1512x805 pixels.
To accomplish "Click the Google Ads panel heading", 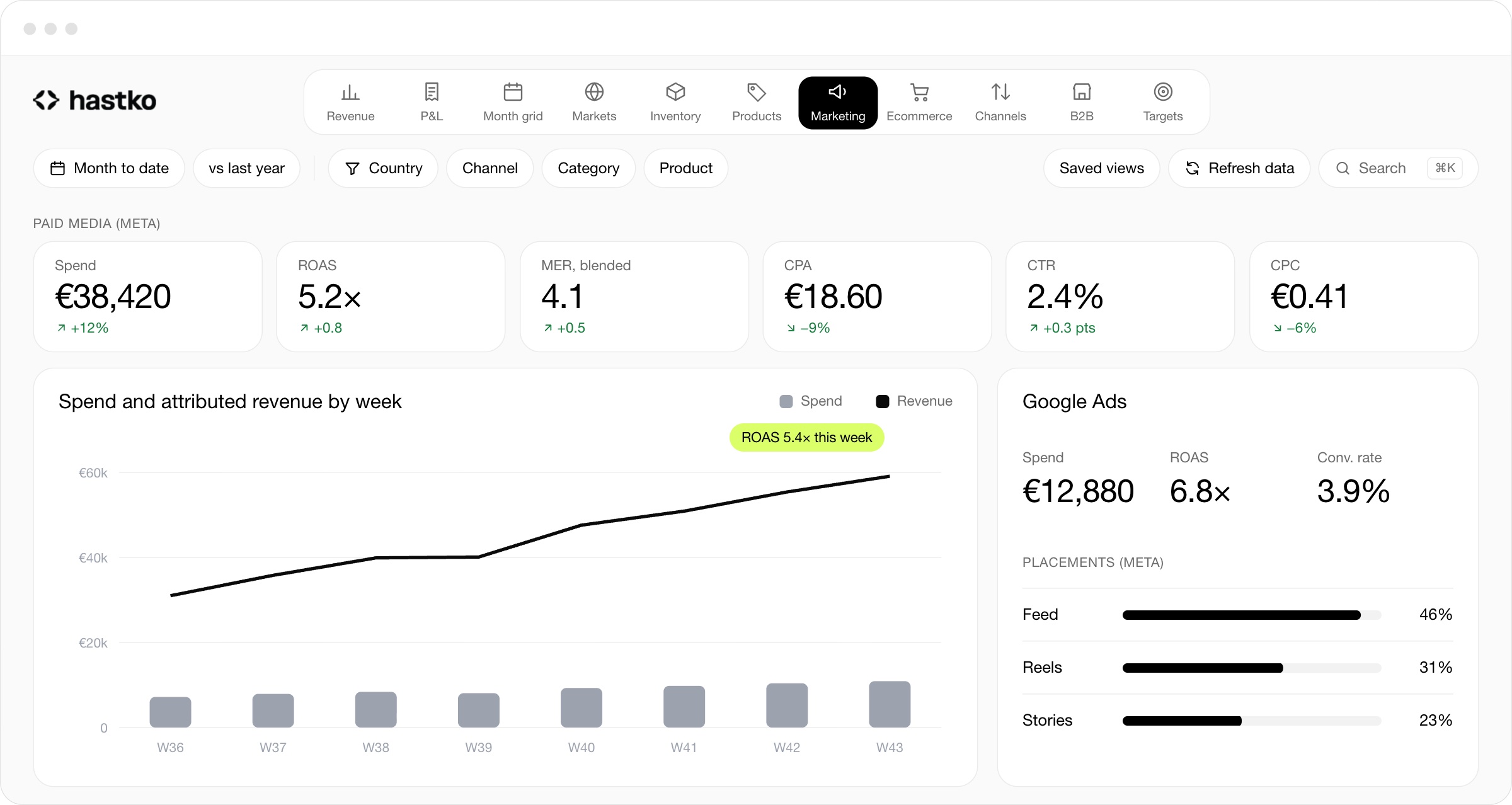I will coord(1074,401).
